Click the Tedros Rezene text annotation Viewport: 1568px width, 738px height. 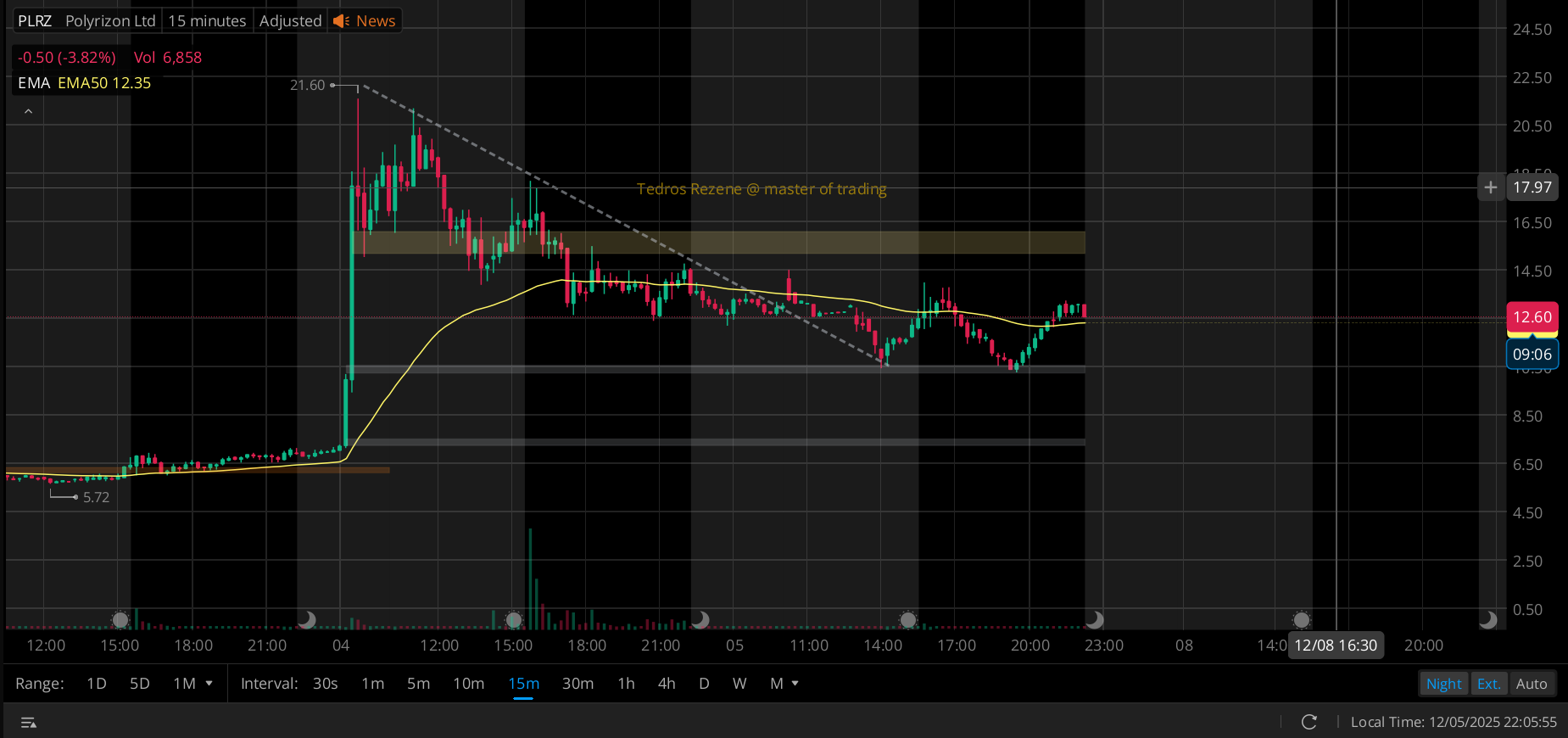coord(762,189)
